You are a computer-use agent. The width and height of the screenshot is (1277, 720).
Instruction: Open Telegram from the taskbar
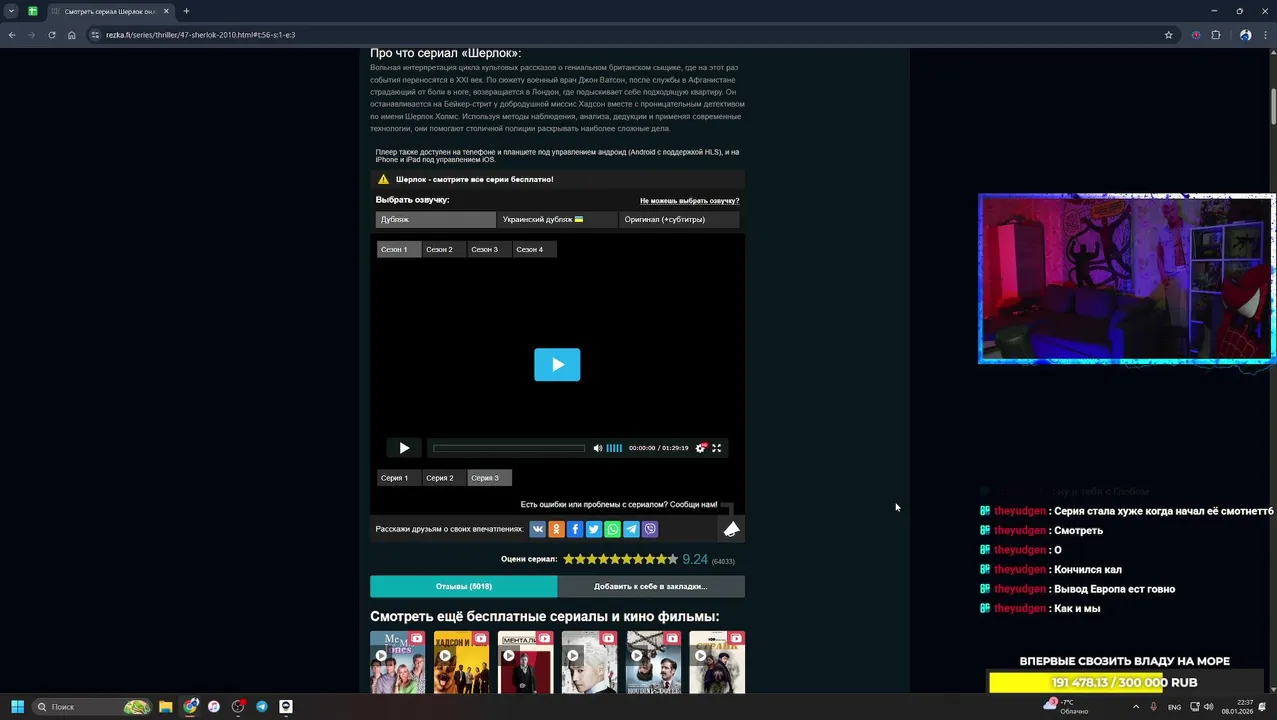click(262, 707)
